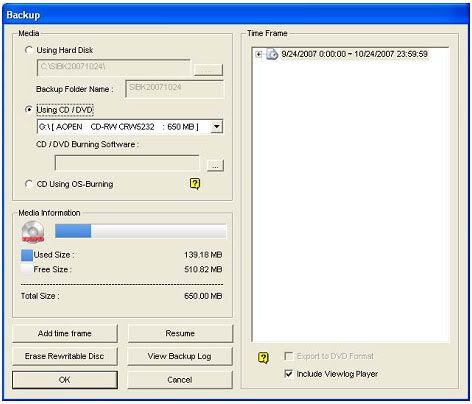Click the CD / DVD Burning Software path field
472x404 pixels.
tap(127, 163)
